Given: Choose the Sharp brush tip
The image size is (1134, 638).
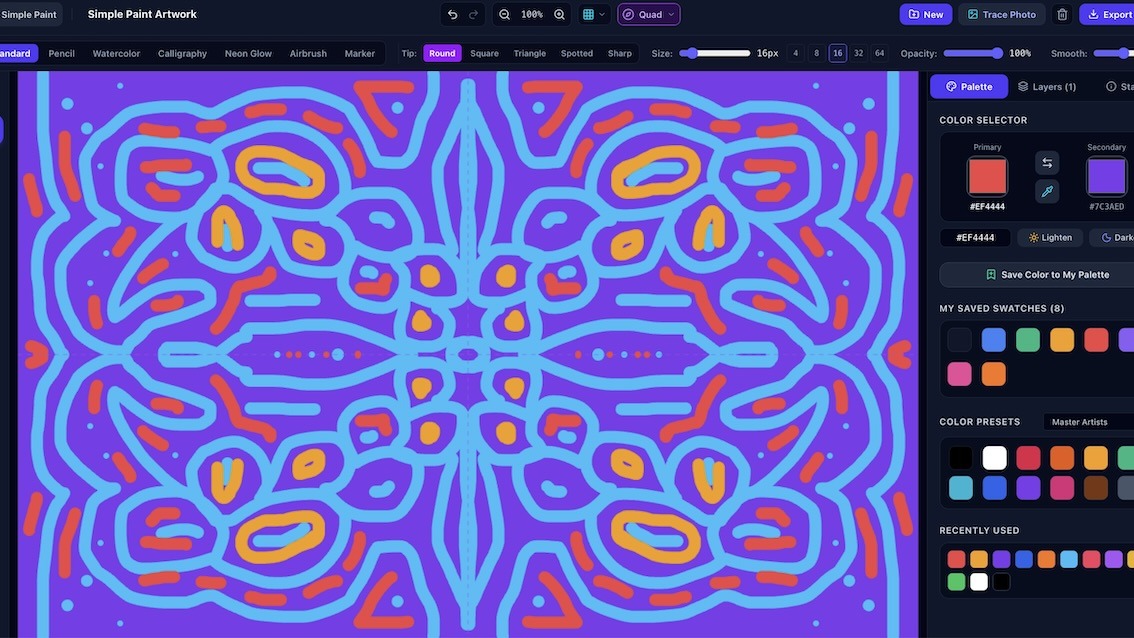Looking at the screenshot, I should tap(620, 54).
